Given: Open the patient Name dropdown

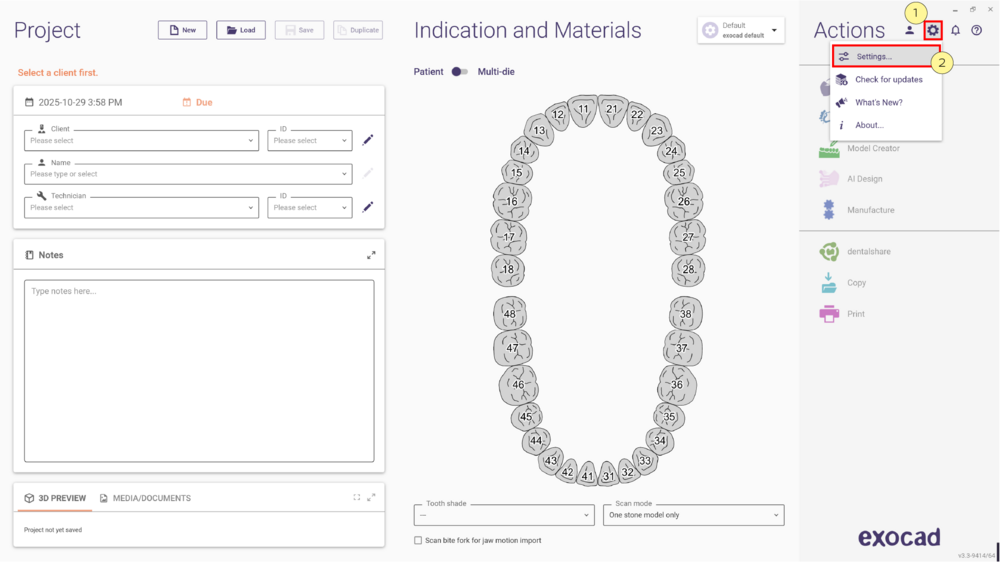Looking at the screenshot, I should (188, 173).
